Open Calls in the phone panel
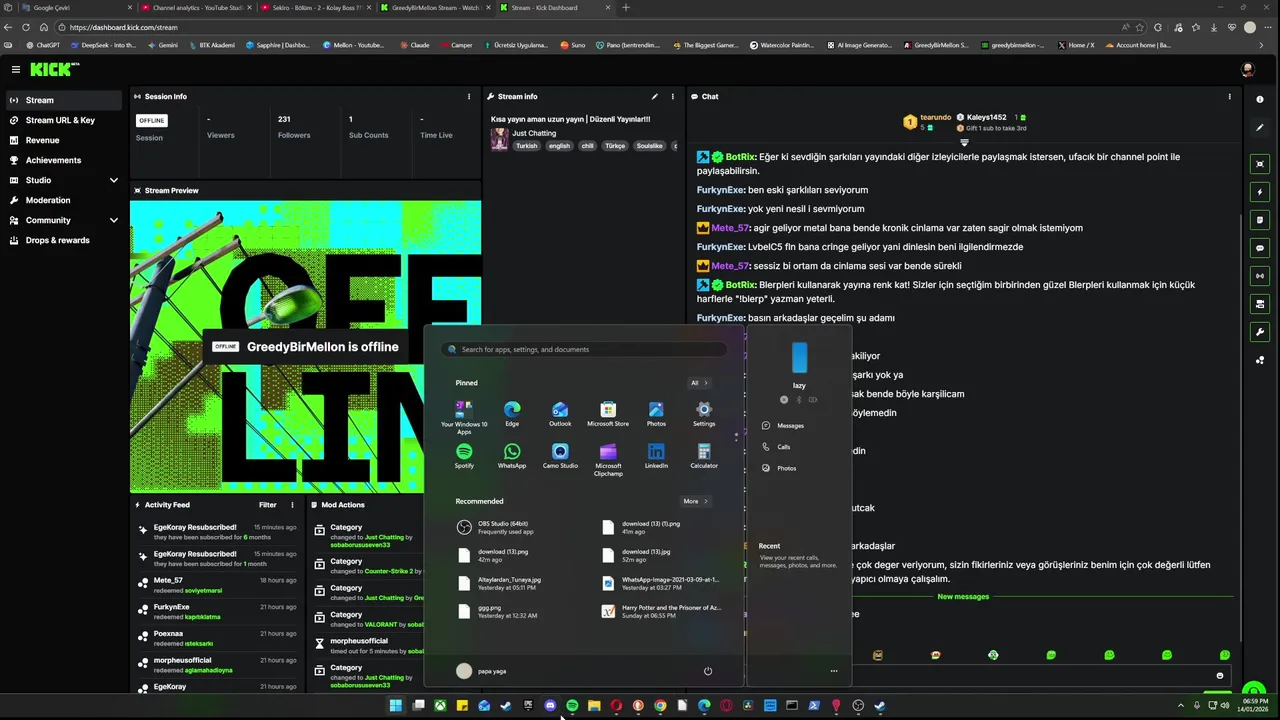1280x720 pixels. point(776,447)
